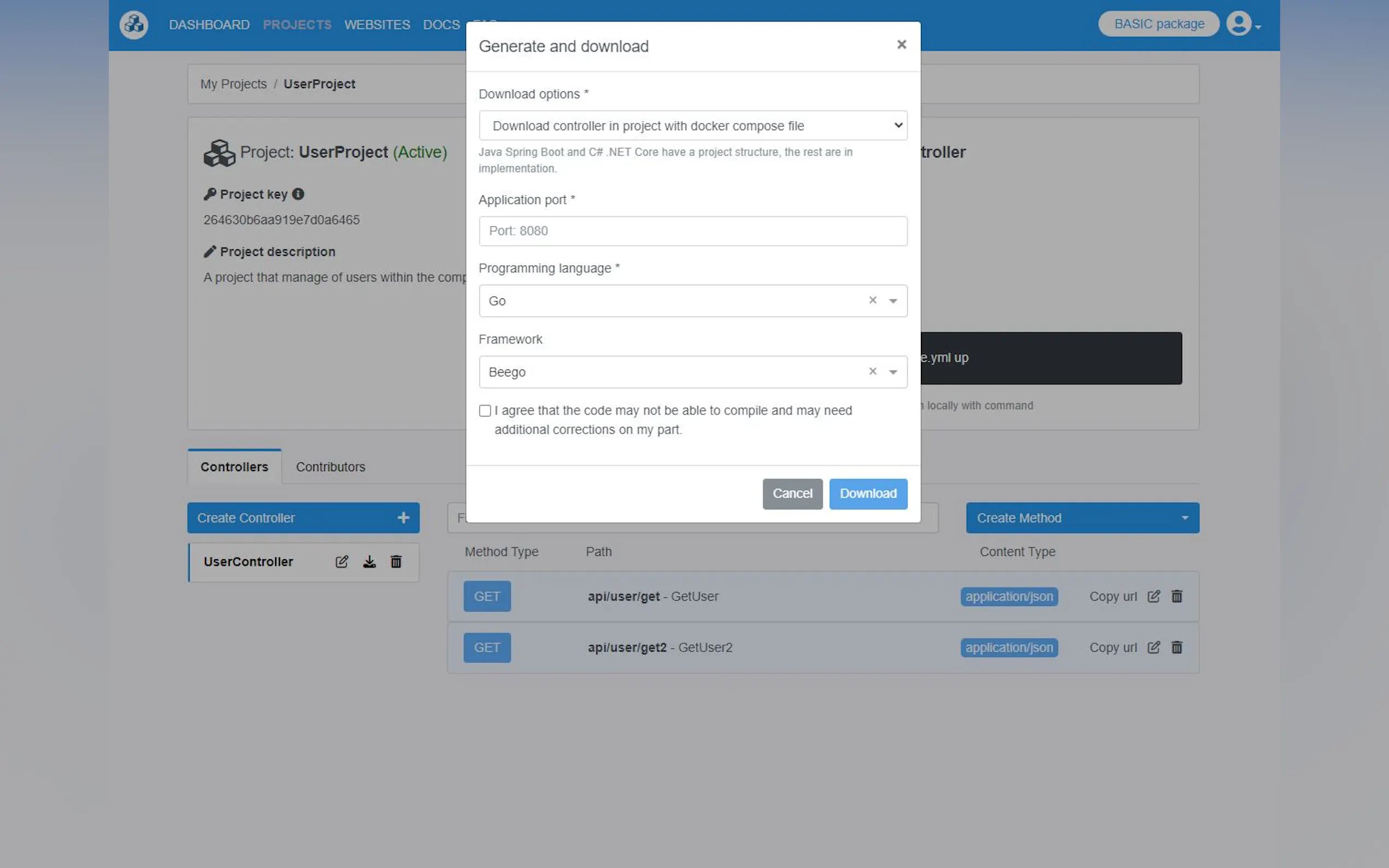Click trash icon for UserController
Viewport: 1389px width, 868px height.
(x=396, y=561)
